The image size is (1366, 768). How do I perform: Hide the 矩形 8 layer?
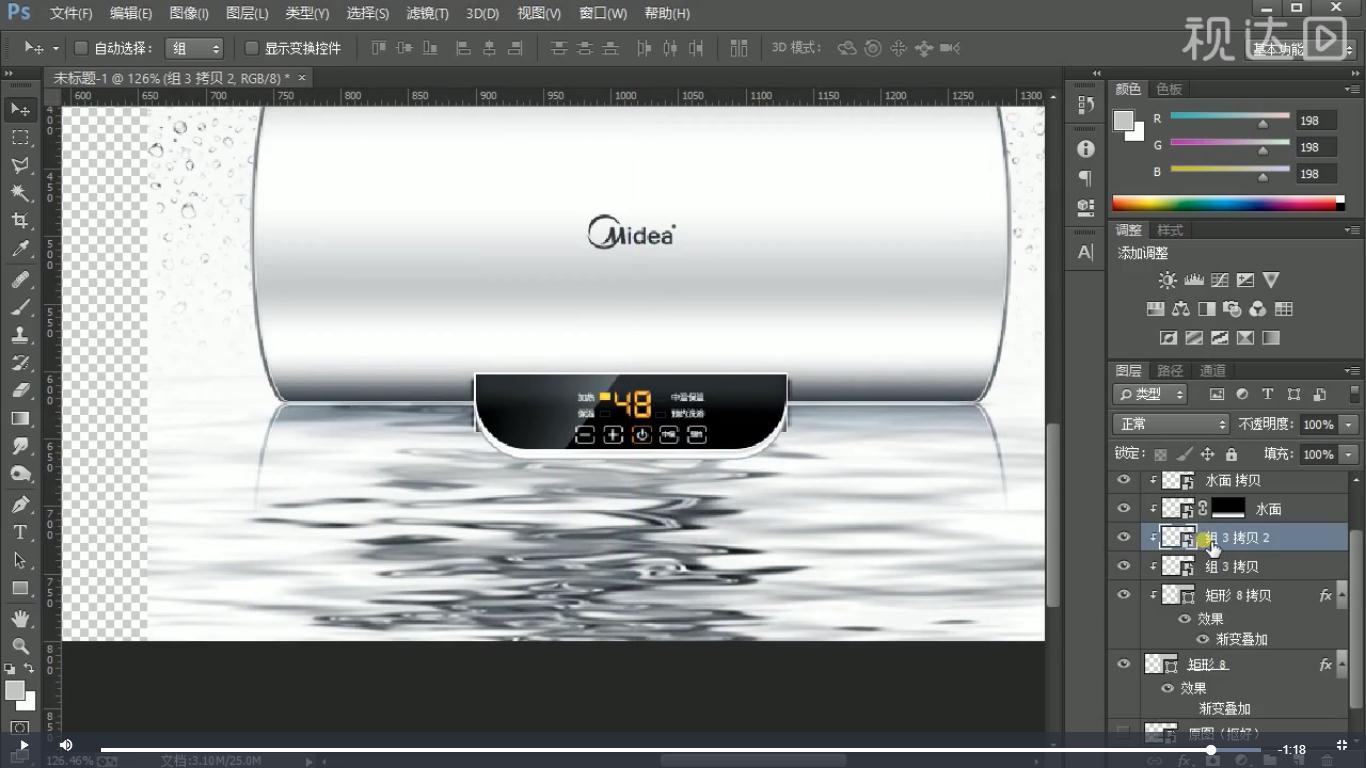[1124, 664]
